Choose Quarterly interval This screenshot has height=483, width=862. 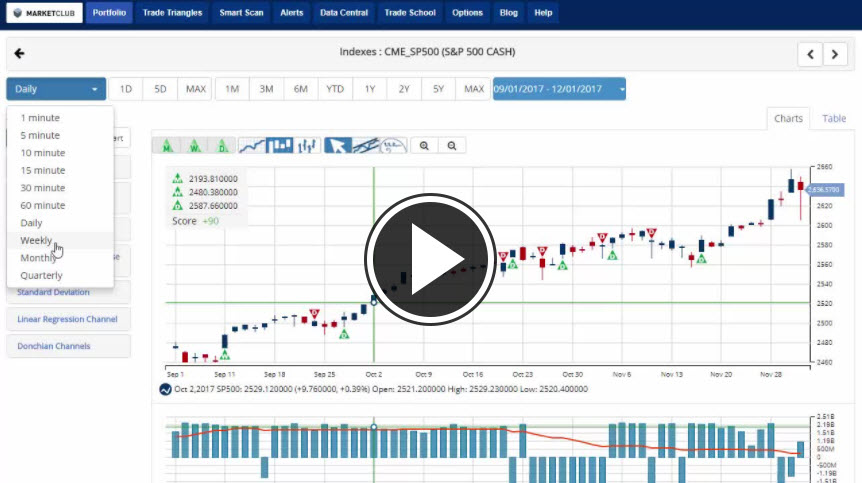click(x=60, y=276)
